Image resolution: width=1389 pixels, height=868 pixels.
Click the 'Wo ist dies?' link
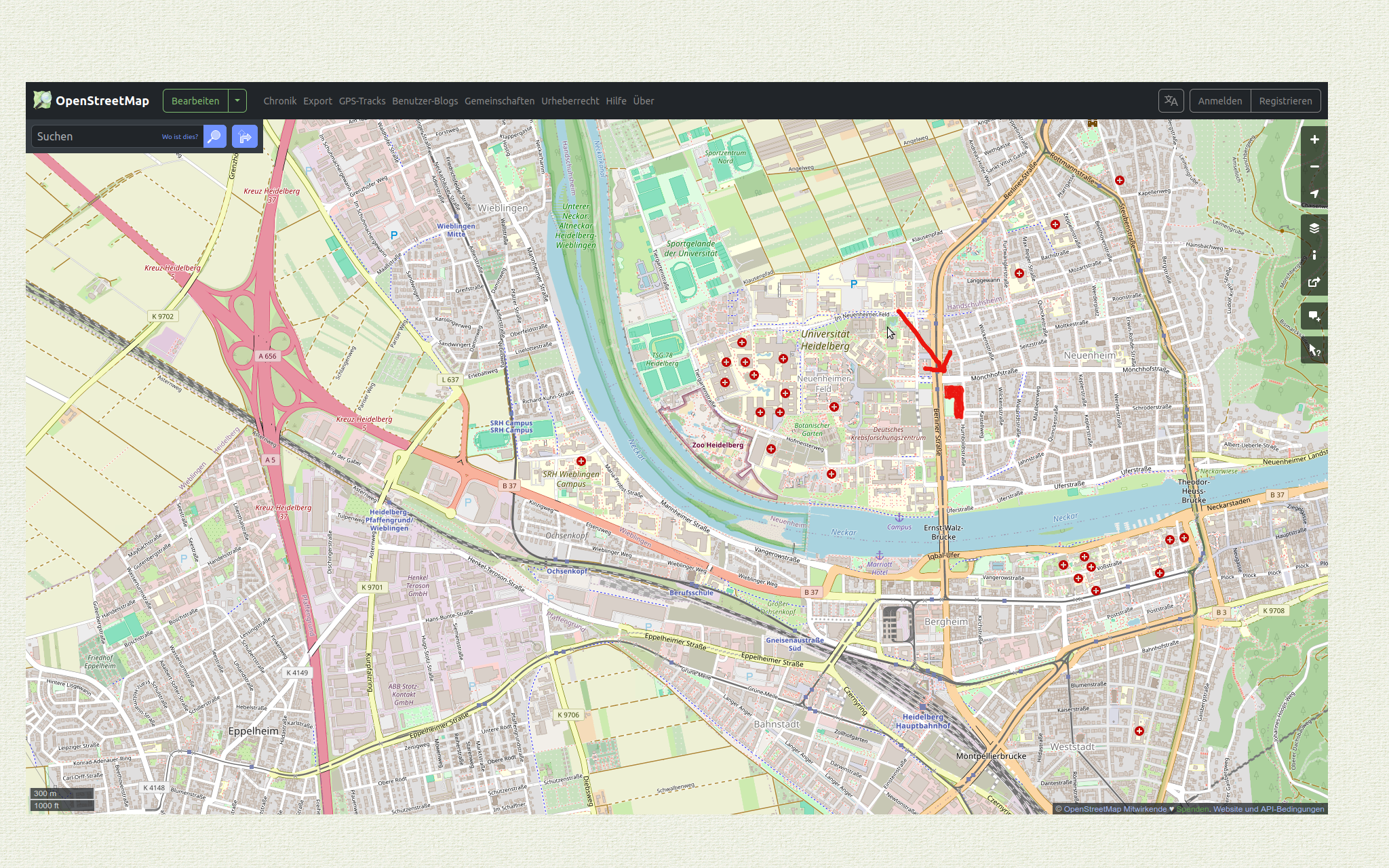180,137
